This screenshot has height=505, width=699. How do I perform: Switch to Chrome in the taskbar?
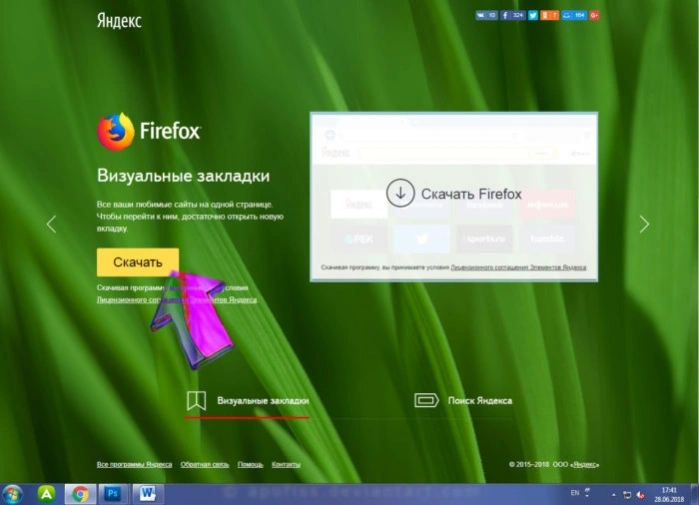tap(80, 494)
